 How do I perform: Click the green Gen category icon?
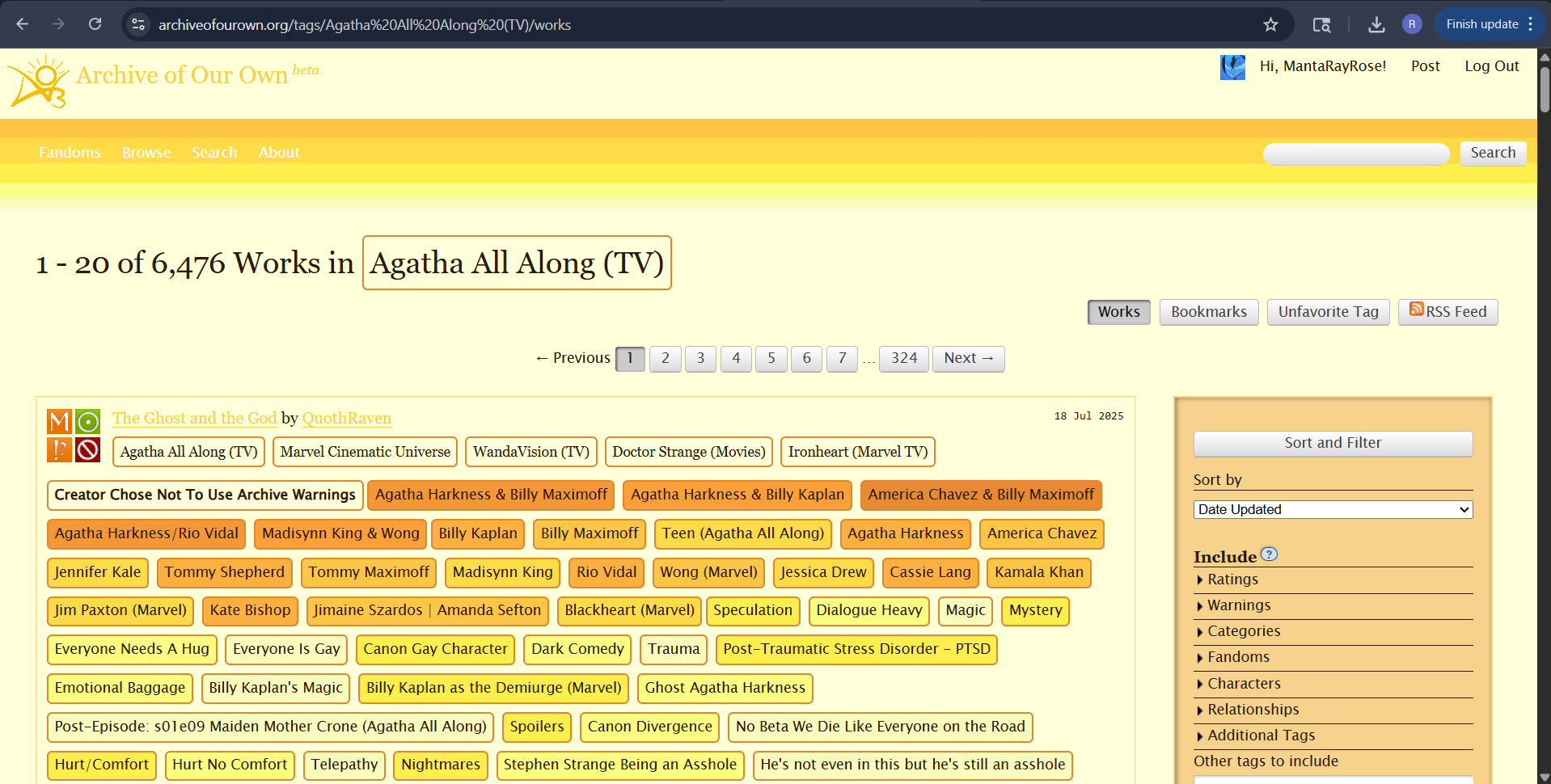88,421
